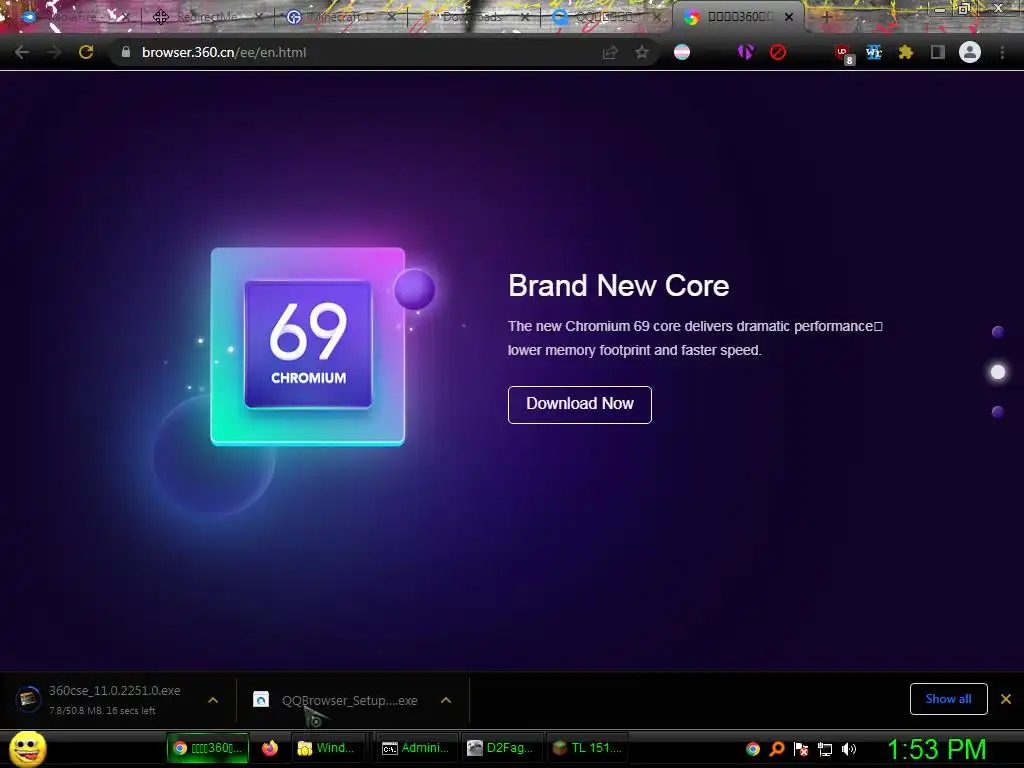Go back to the previous page
This screenshot has width=1024, height=768.
pyautogui.click(x=22, y=52)
